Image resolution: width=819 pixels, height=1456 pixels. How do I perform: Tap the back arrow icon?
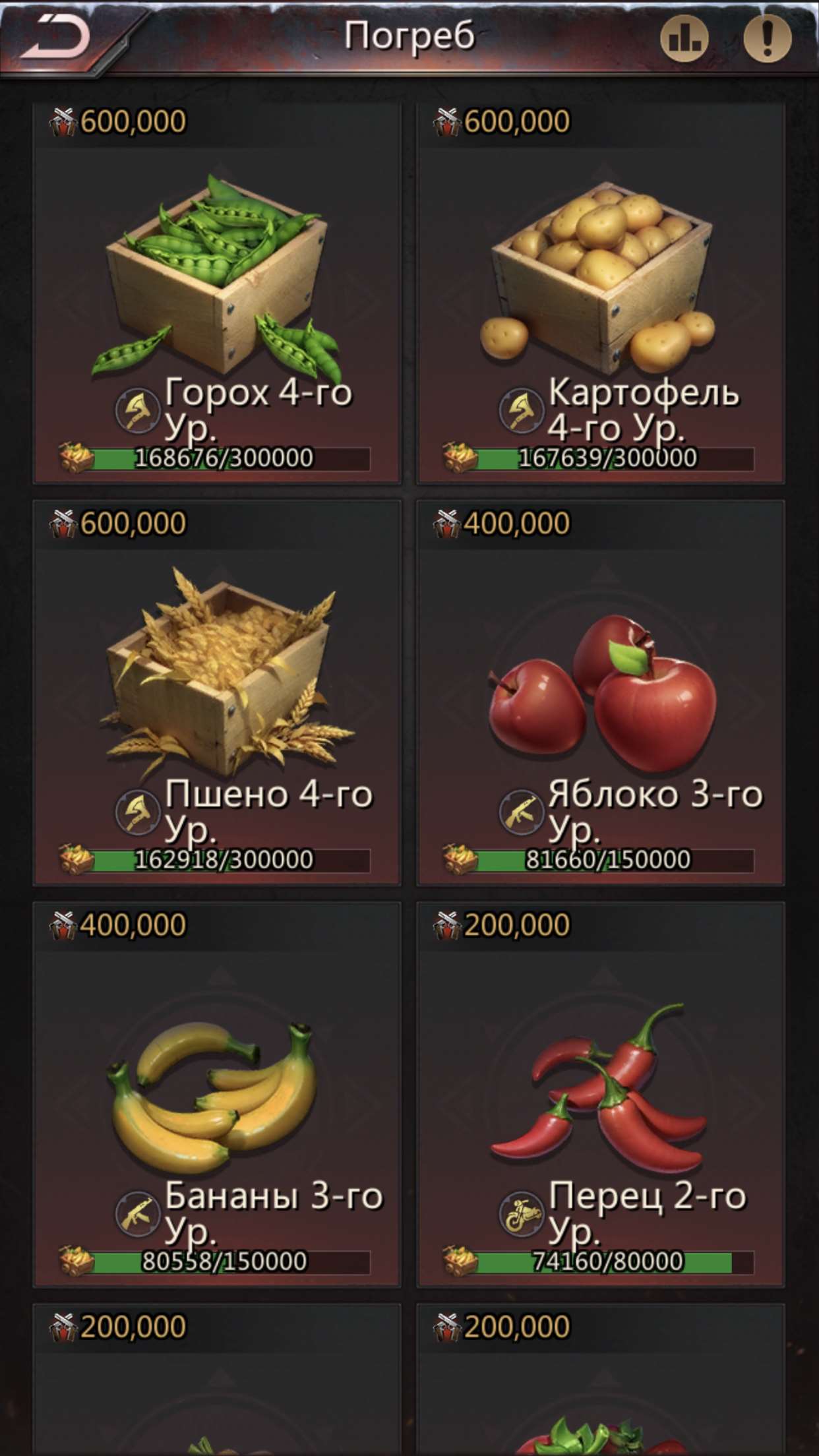(x=55, y=38)
